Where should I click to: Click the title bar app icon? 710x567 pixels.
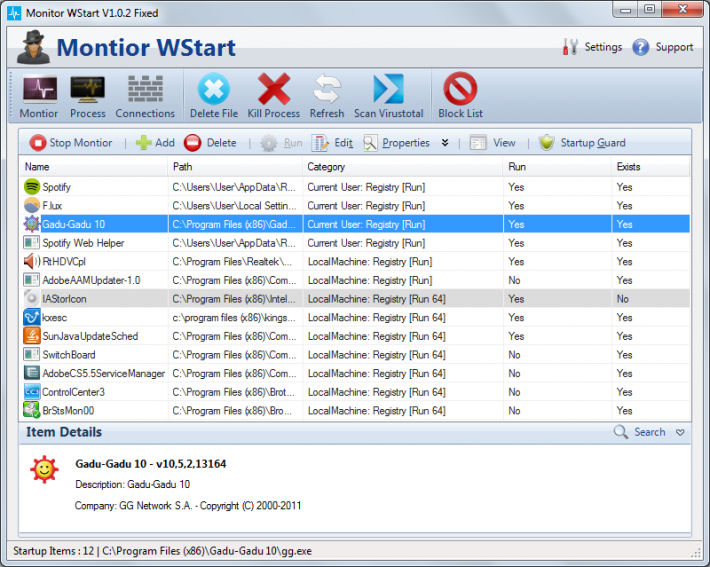[14, 13]
